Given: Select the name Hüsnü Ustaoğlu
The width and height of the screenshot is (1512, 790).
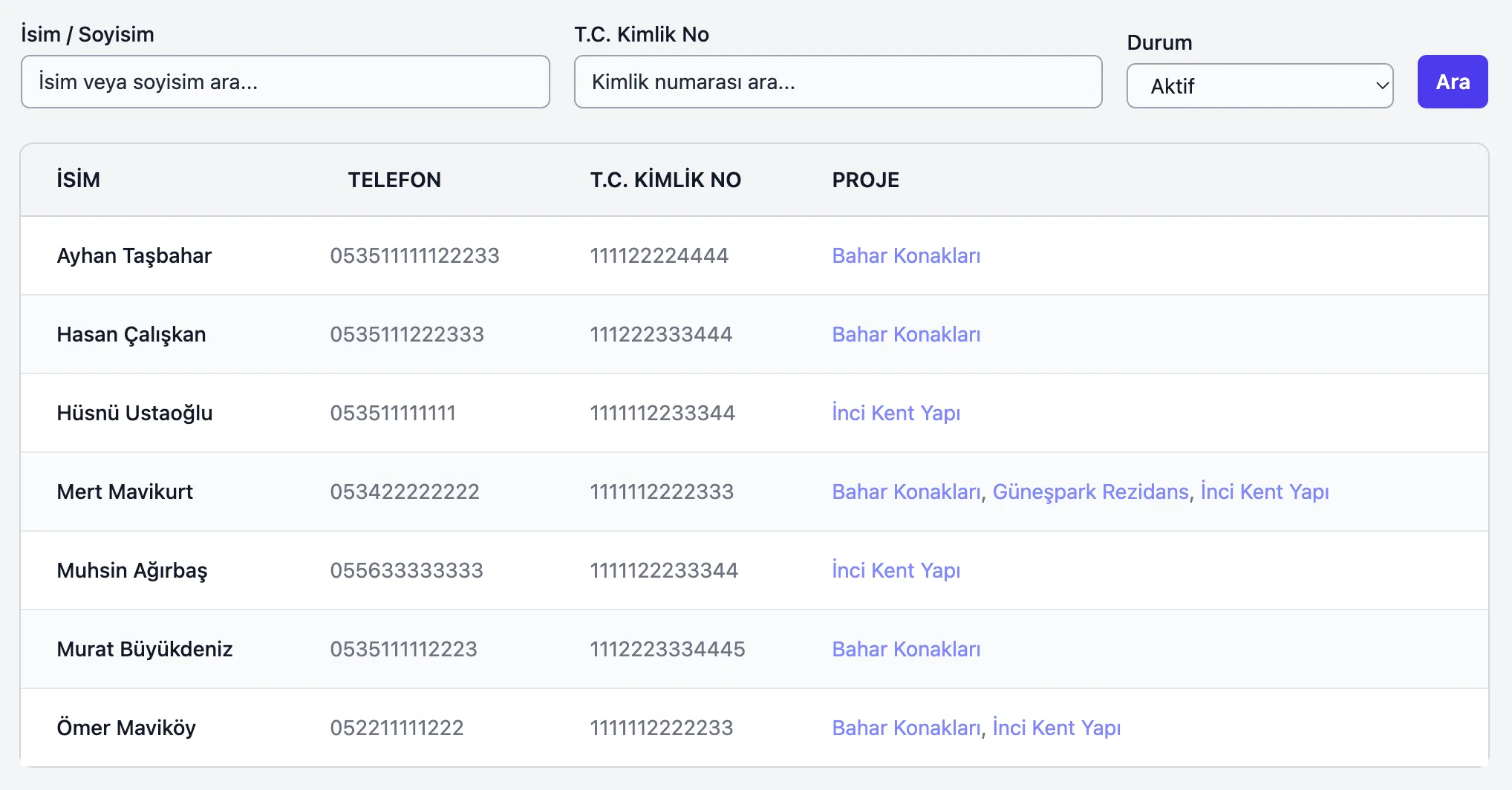Looking at the screenshot, I should pyautogui.click(x=134, y=413).
